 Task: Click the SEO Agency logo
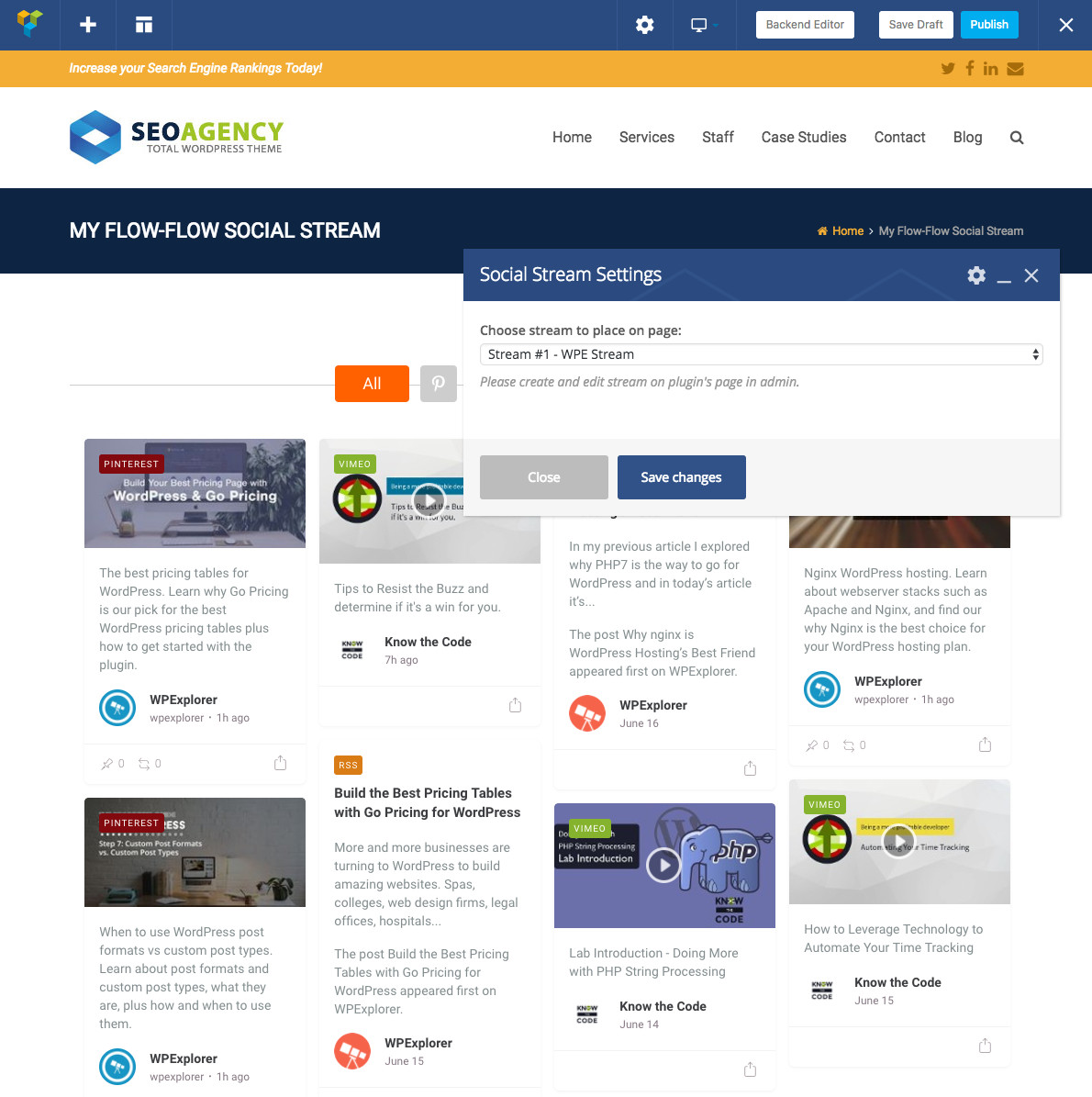(176, 137)
